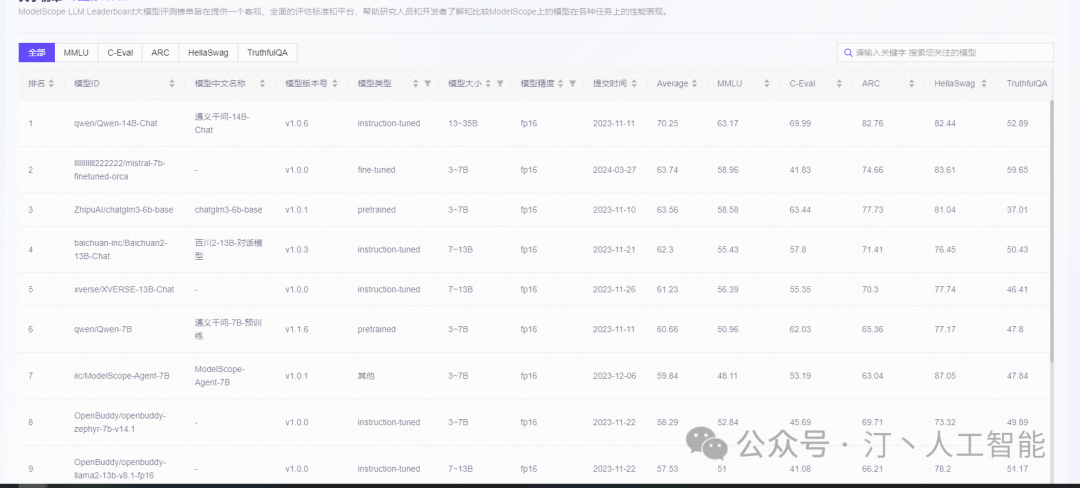Click Average score 70.25
The height and width of the screenshot is (488, 1080).
667,123
